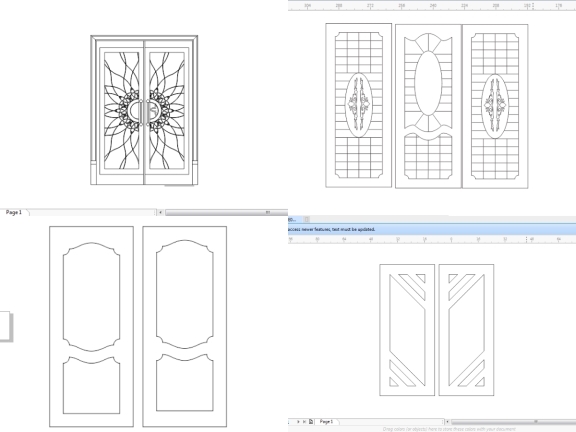Add a new page with page icon
The height and width of the screenshot is (432, 576).
click(x=311, y=422)
